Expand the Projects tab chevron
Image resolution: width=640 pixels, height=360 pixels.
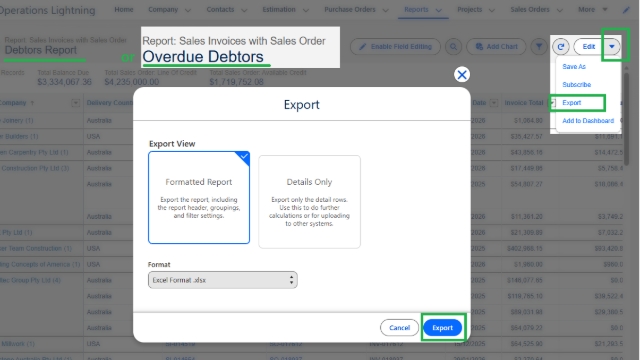click(x=492, y=10)
